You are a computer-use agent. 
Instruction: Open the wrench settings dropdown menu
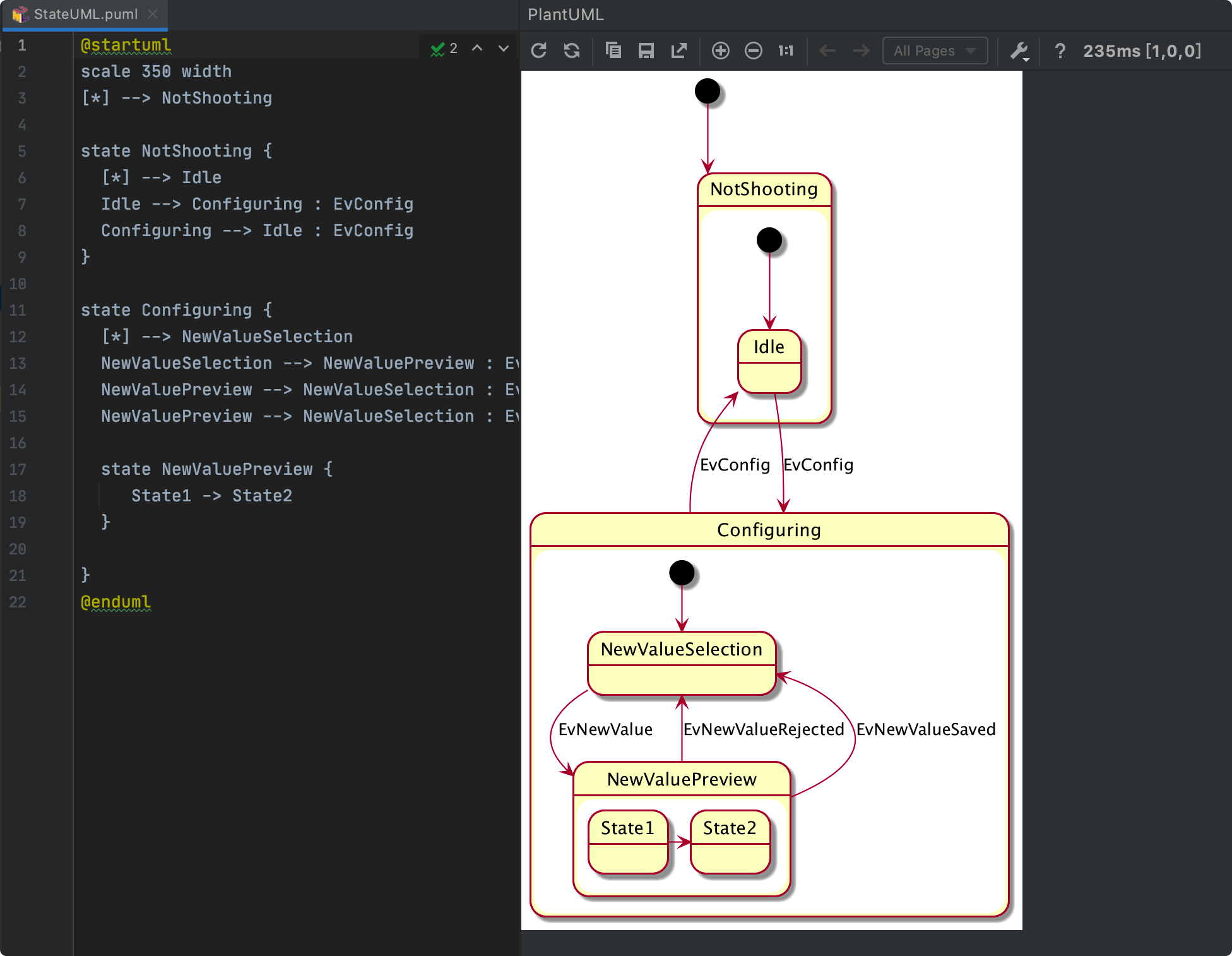point(1020,51)
